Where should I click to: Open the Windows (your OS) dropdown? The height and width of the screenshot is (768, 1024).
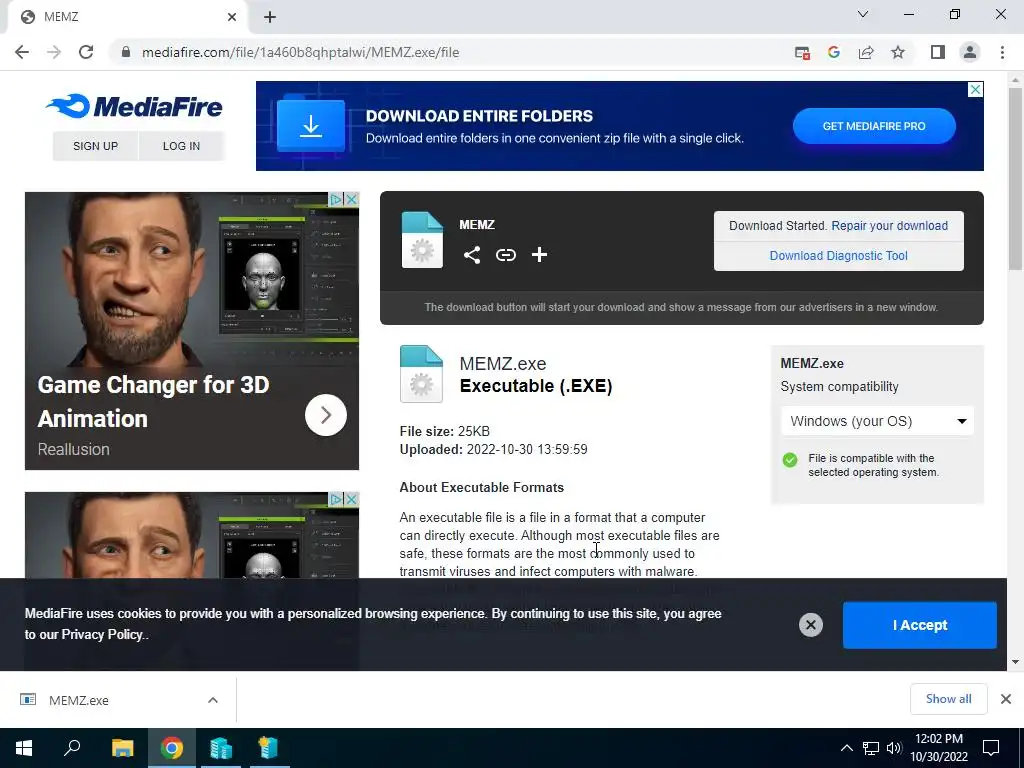[877, 421]
